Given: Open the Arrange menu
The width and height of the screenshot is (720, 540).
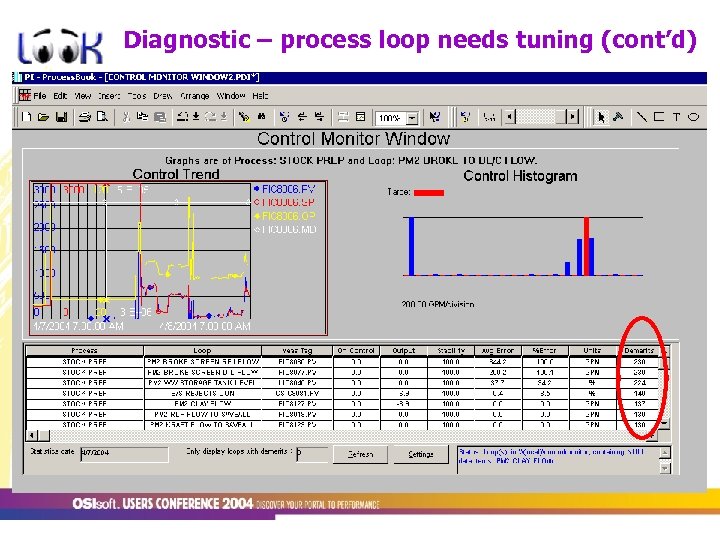Looking at the screenshot, I should point(195,96).
